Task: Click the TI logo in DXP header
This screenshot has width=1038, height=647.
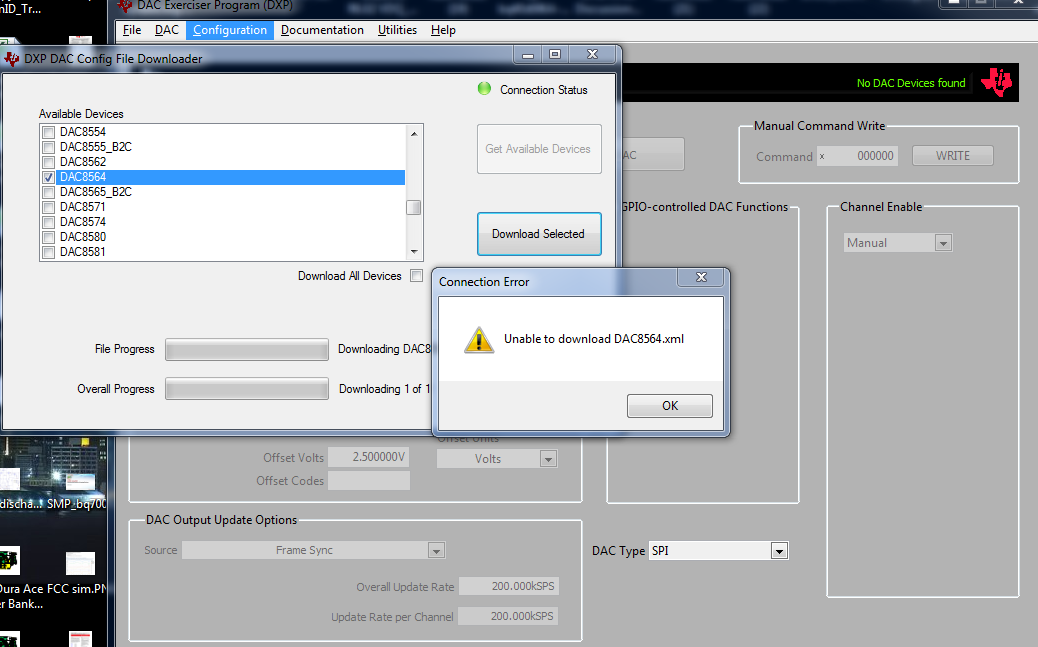Action: click(x=997, y=82)
